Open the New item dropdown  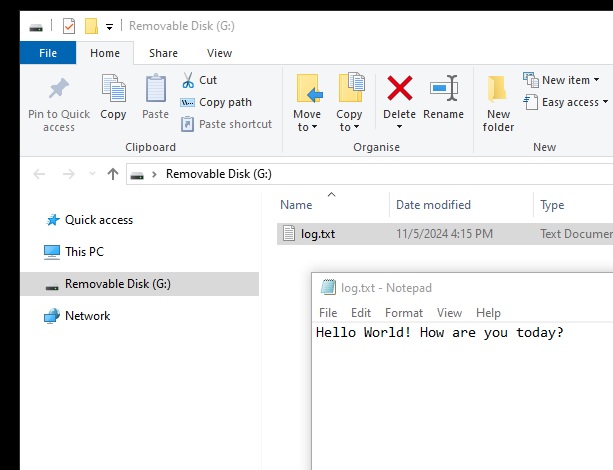click(x=560, y=80)
